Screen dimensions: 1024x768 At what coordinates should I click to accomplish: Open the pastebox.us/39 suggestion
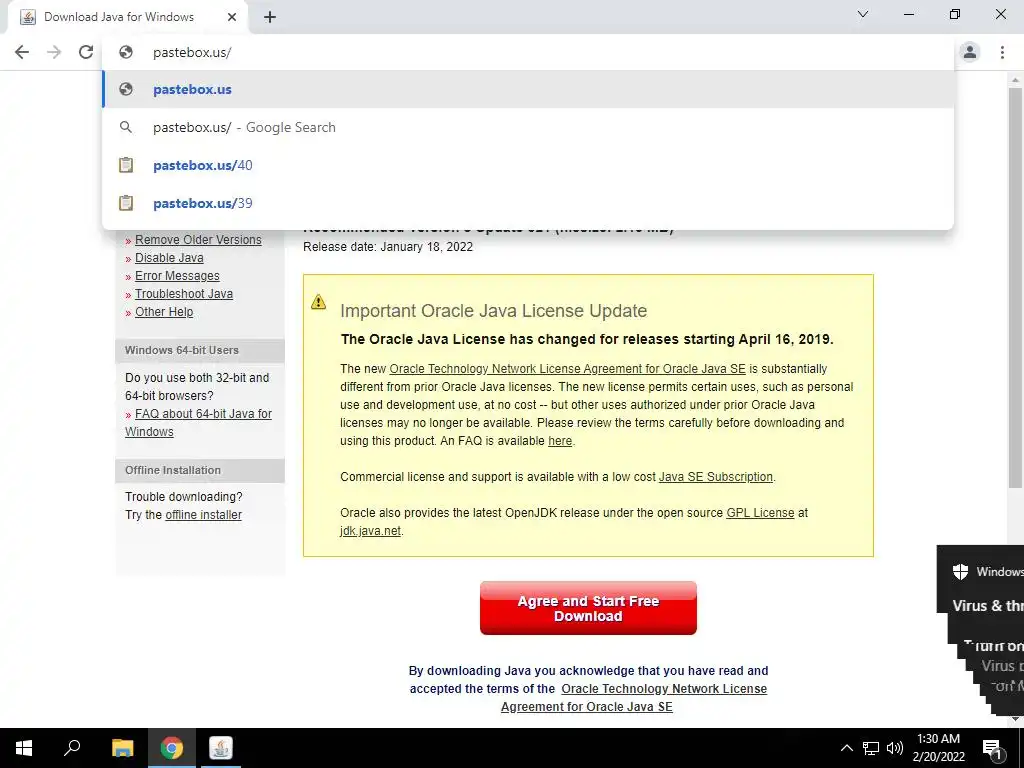(528, 203)
